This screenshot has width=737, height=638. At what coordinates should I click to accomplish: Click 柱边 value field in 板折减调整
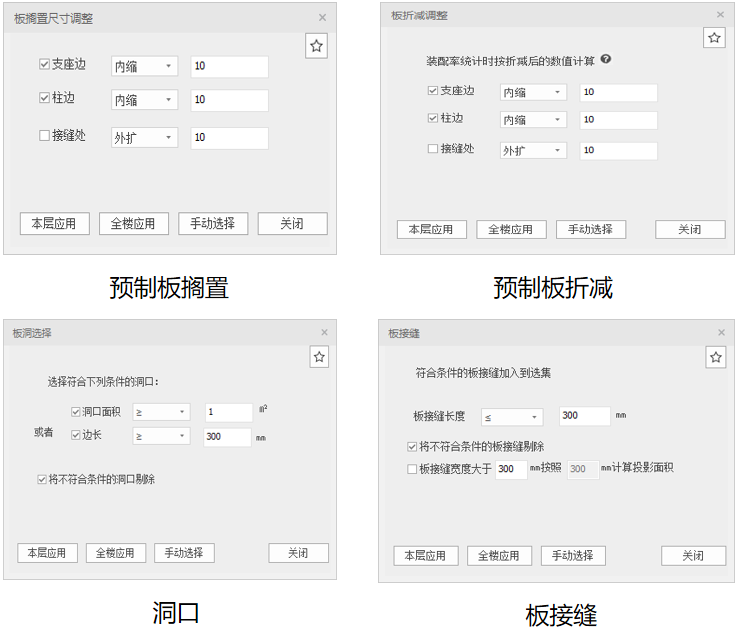(x=618, y=120)
